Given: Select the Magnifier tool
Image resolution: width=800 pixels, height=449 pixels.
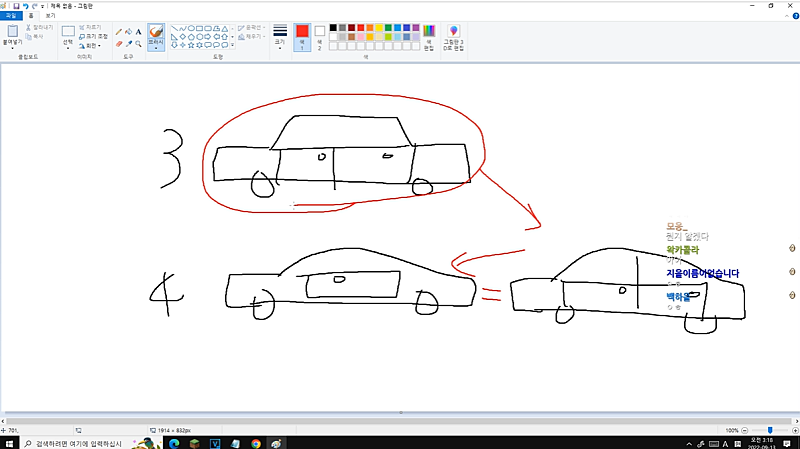Looking at the screenshot, I should pyautogui.click(x=138, y=43).
